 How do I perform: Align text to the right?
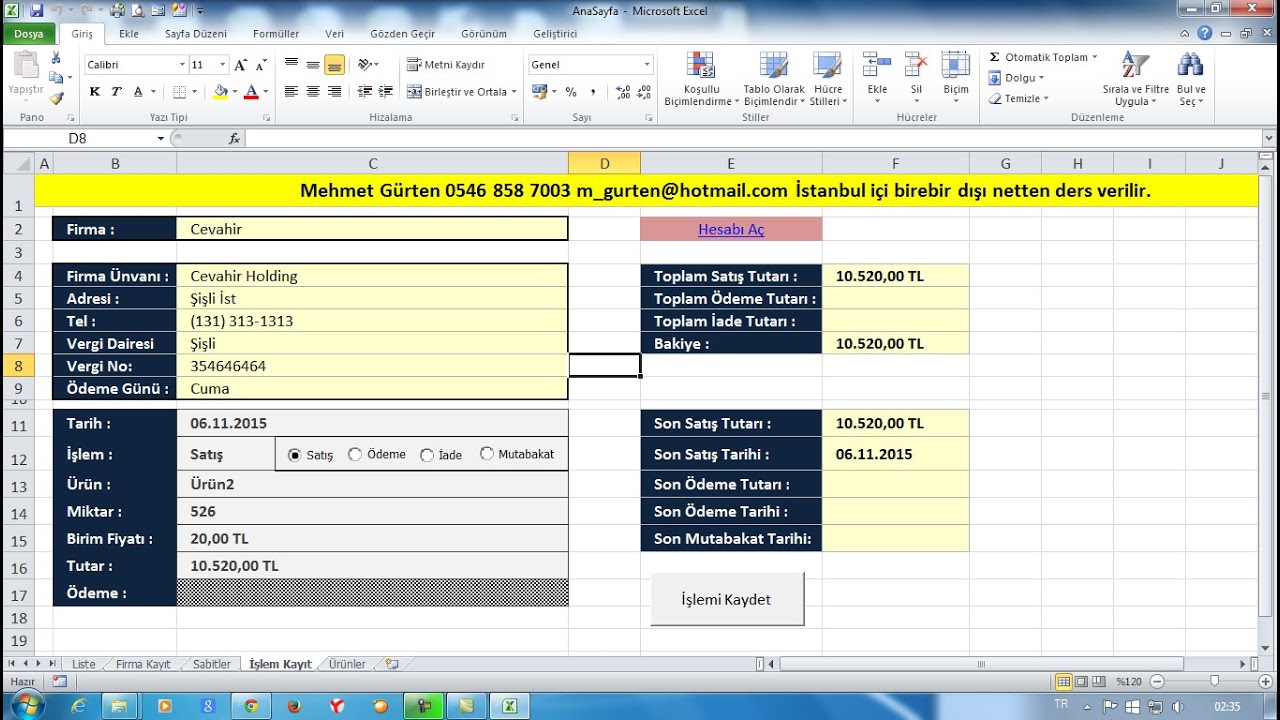[x=334, y=91]
